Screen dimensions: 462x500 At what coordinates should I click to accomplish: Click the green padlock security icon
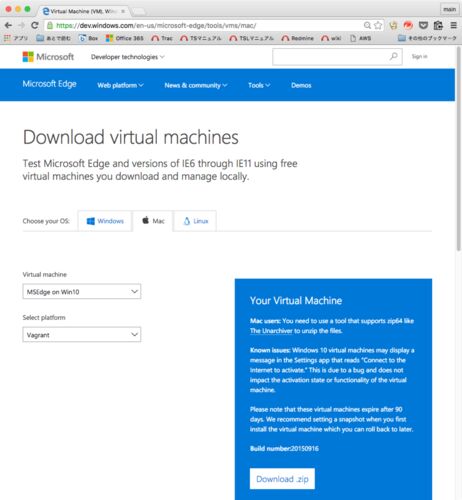[50, 25]
